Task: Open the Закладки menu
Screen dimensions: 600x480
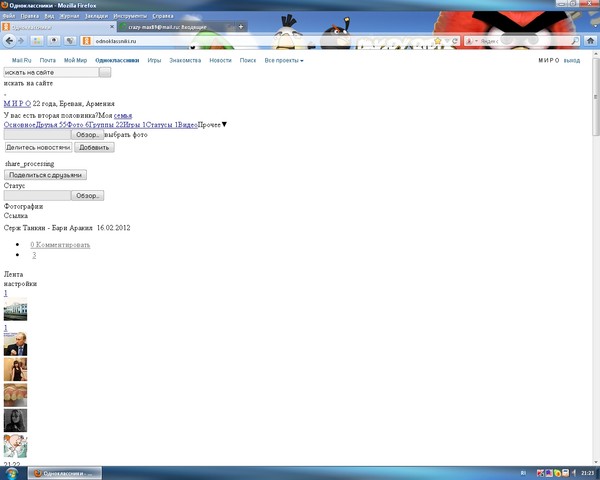Action: click(96, 16)
